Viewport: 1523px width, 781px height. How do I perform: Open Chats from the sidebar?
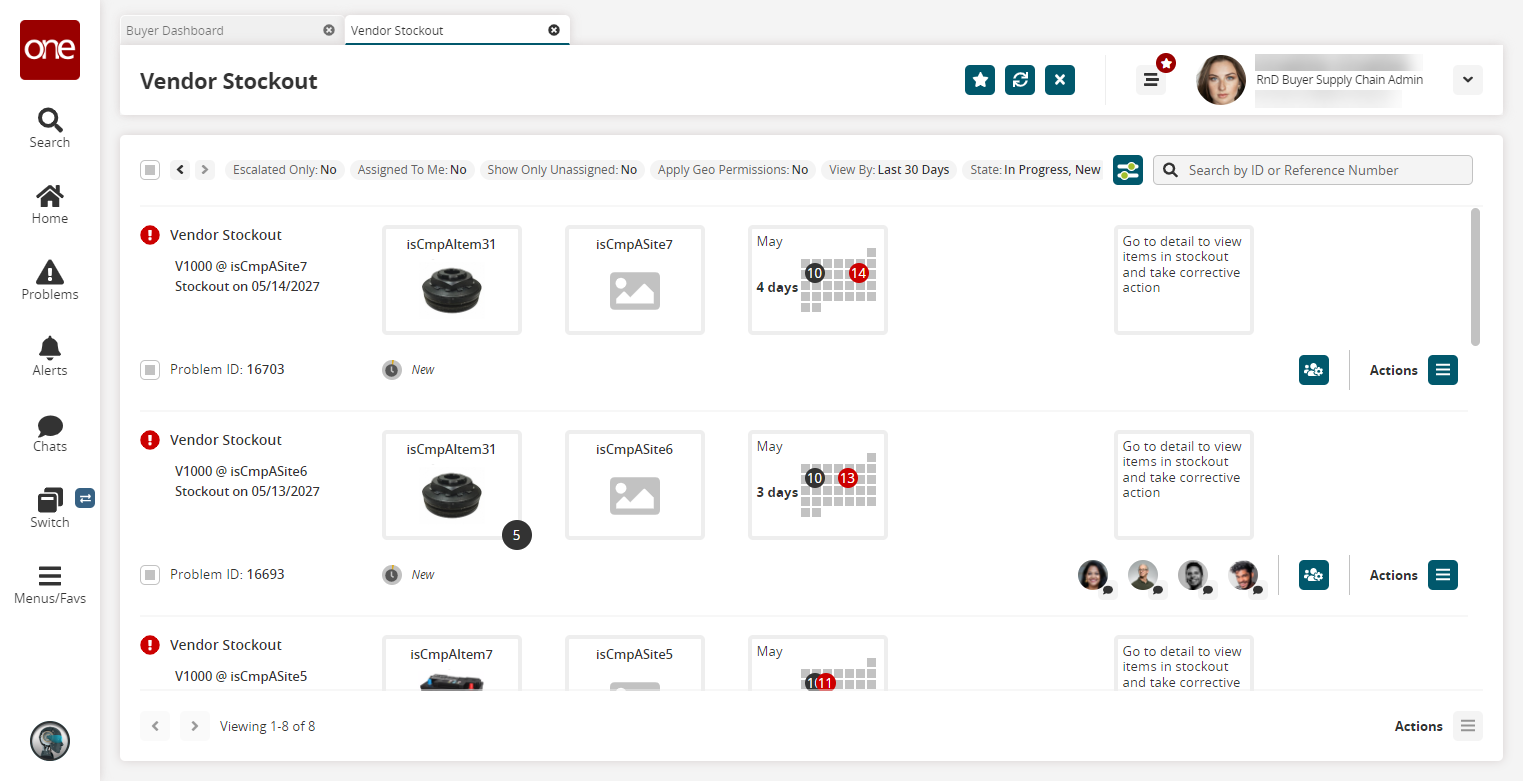click(50, 432)
